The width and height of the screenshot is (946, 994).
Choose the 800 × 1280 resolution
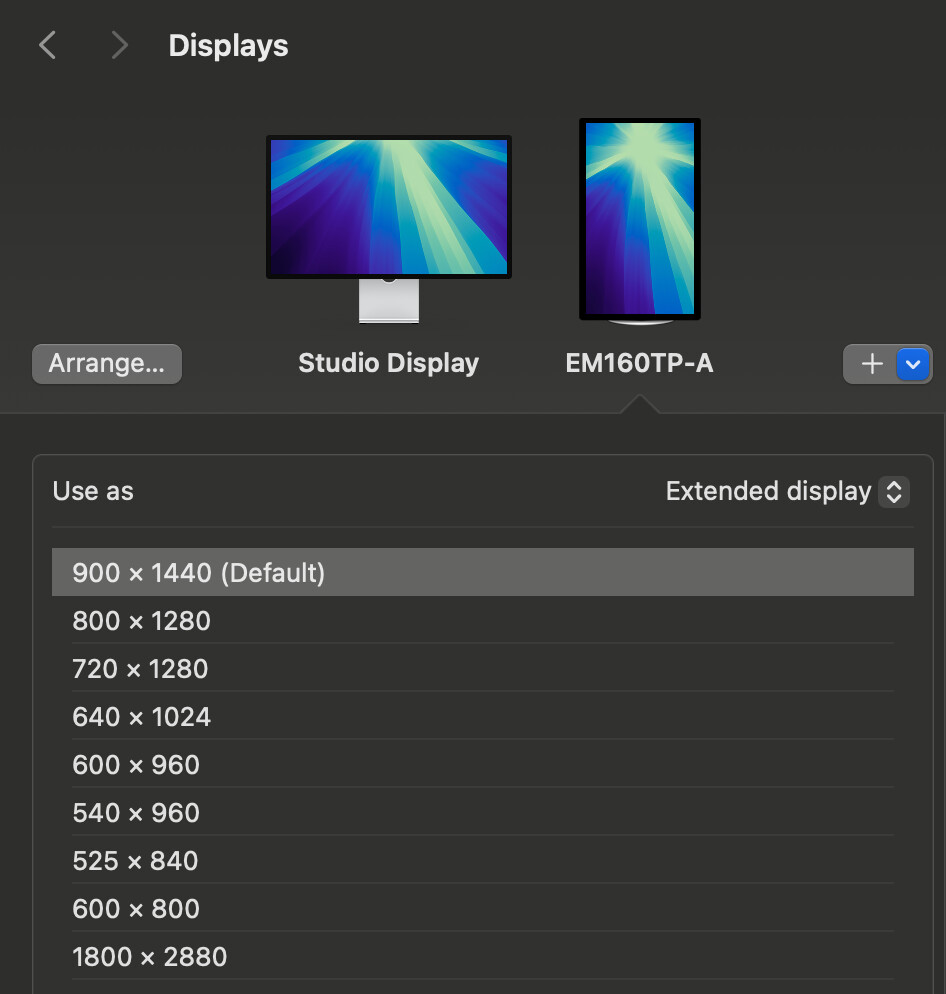[483, 621]
